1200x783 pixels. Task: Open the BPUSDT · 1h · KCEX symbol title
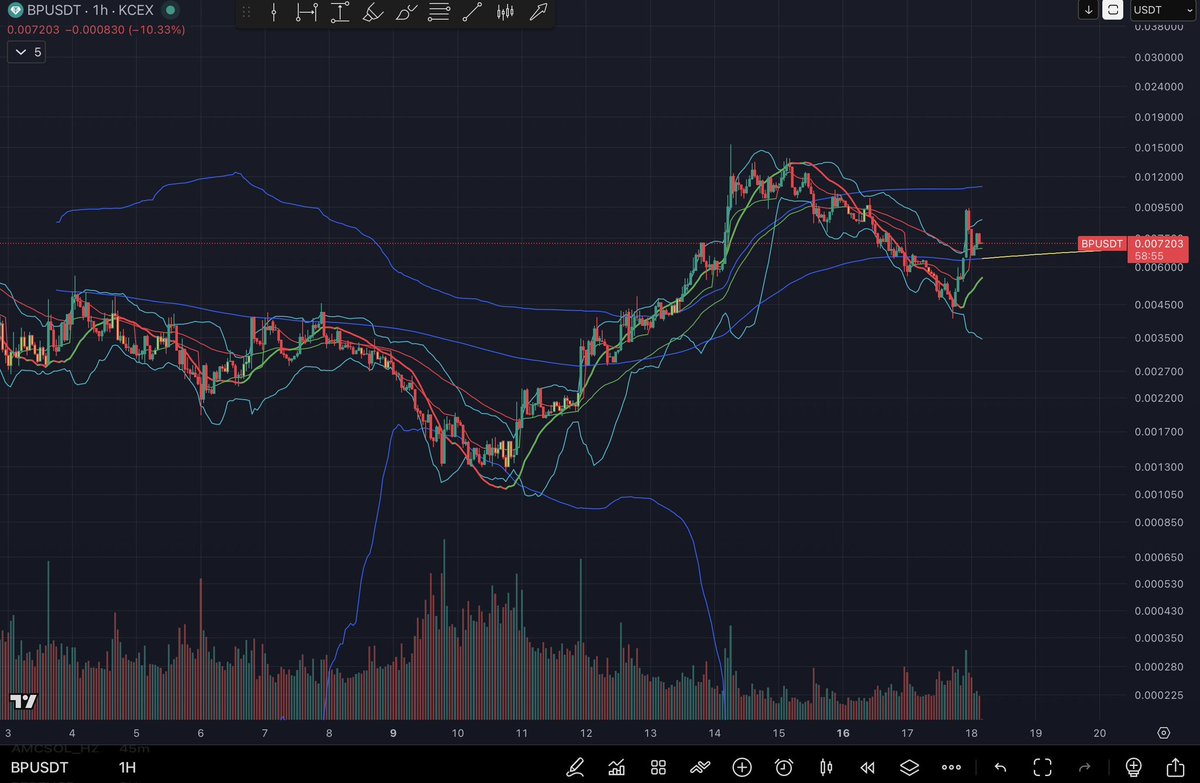point(91,11)
